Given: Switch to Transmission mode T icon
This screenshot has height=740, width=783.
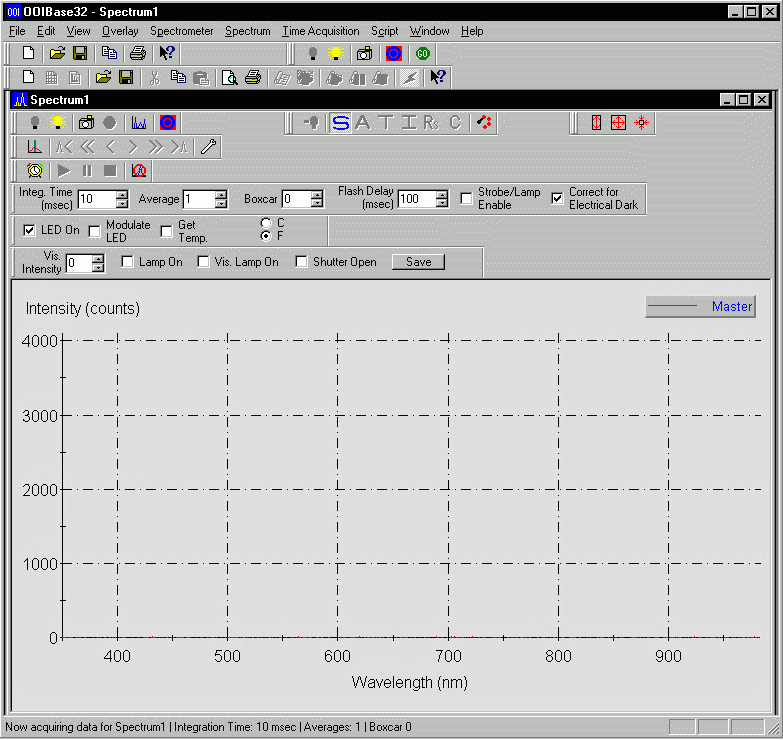Looking at the screenshot, I should click(386, 122).
